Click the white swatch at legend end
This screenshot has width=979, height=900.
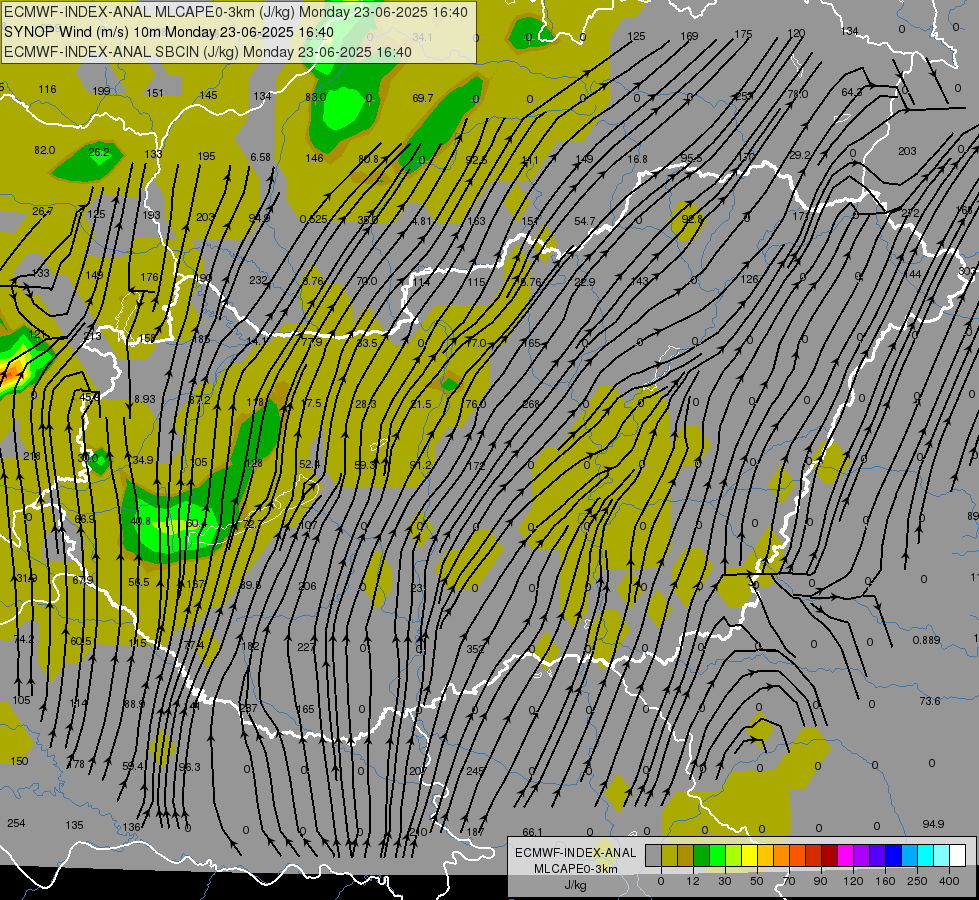pyautogui.click(x=958, y=855)
